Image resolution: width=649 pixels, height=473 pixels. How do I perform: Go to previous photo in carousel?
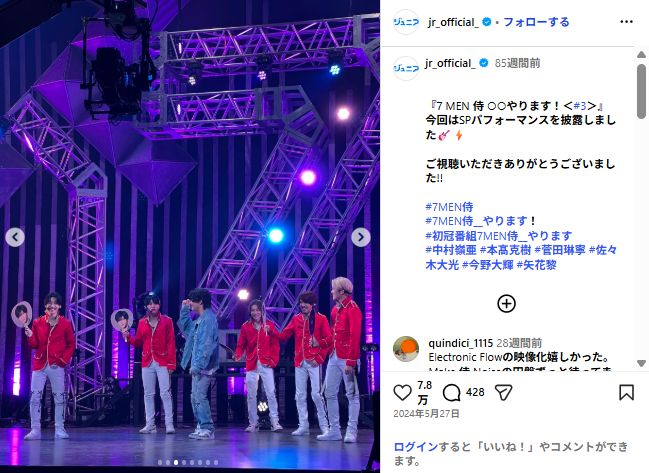[15, 237]
